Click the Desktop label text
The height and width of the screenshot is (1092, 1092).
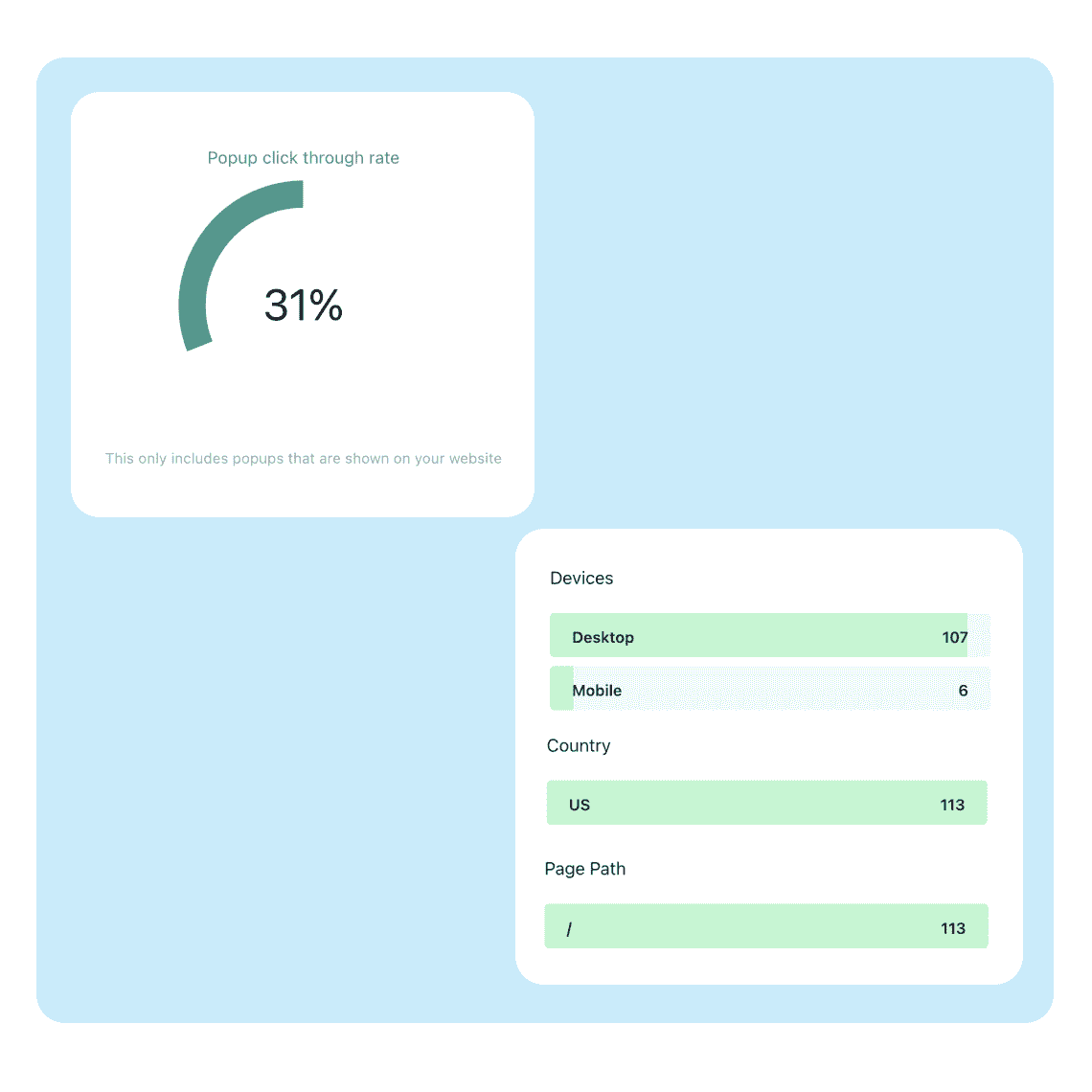pos(603,637)
